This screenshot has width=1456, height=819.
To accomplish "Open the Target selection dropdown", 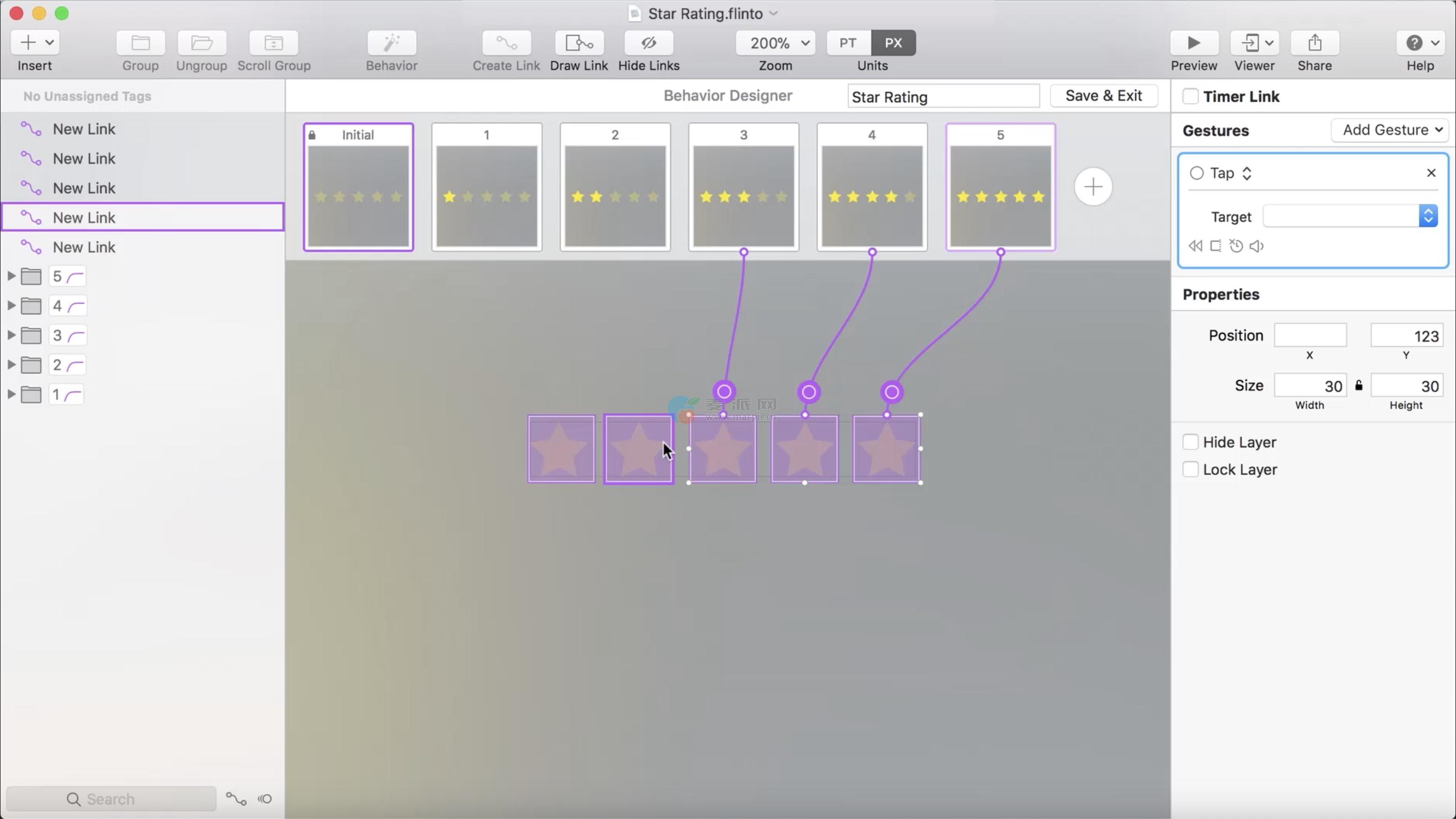I will click(1428, 217).
